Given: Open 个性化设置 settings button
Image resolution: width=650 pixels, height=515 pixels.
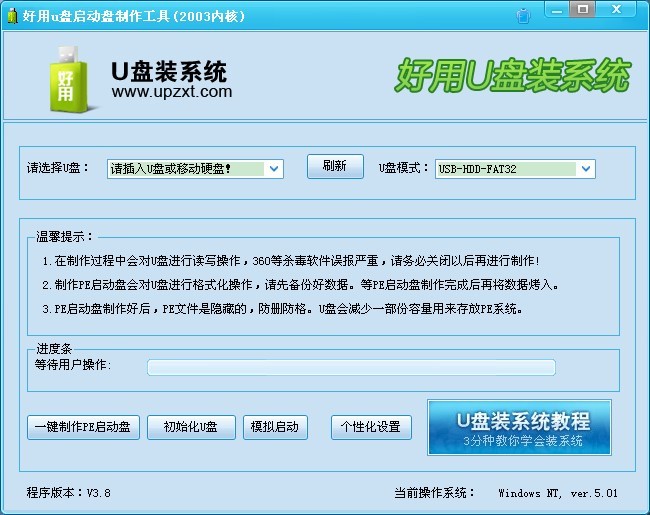Looking at the screenshot, I should pyautogui.click(x=371, y=427).
